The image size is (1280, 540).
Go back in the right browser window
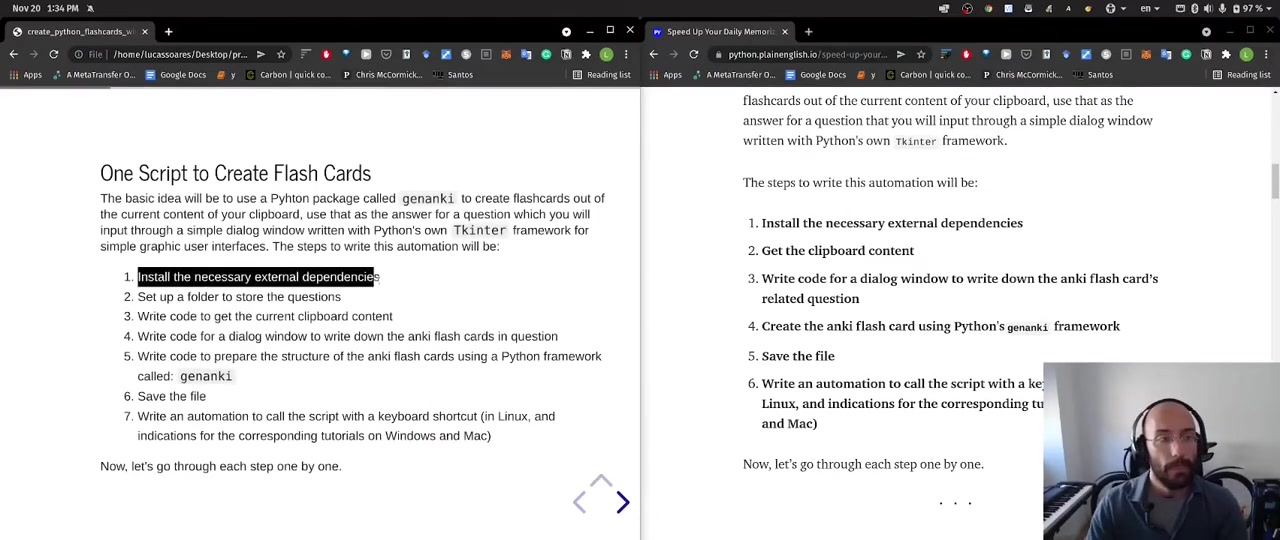pyautogui.click(x=654, y=54)
